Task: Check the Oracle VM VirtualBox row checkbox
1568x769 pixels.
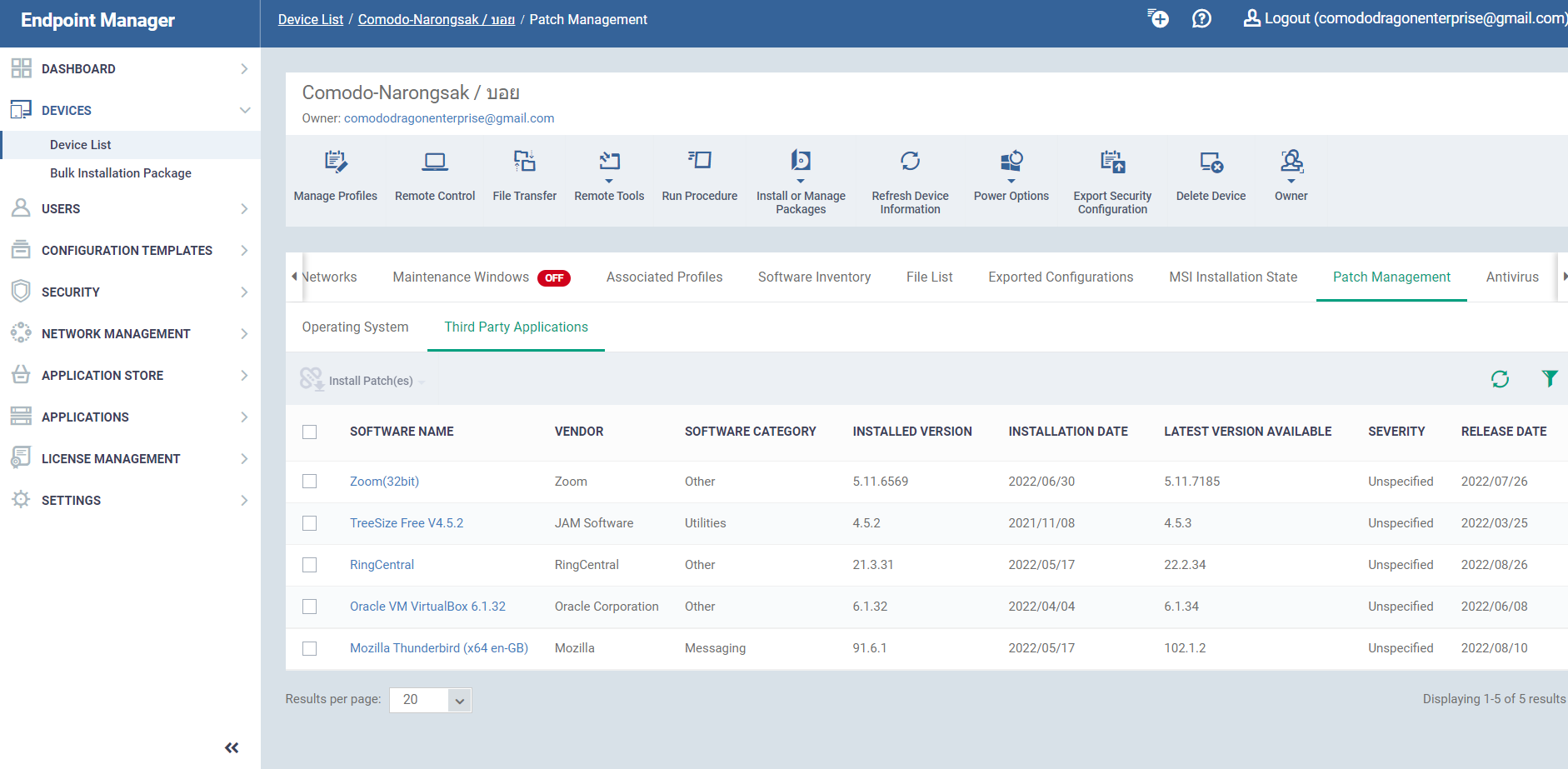Action: click(309, 607)
